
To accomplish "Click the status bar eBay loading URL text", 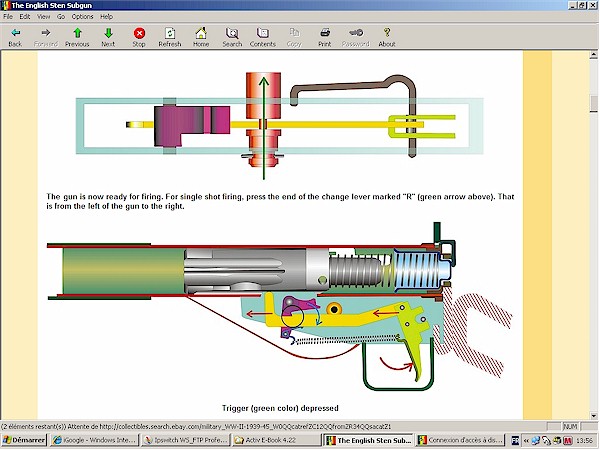I will pos(196,426).
